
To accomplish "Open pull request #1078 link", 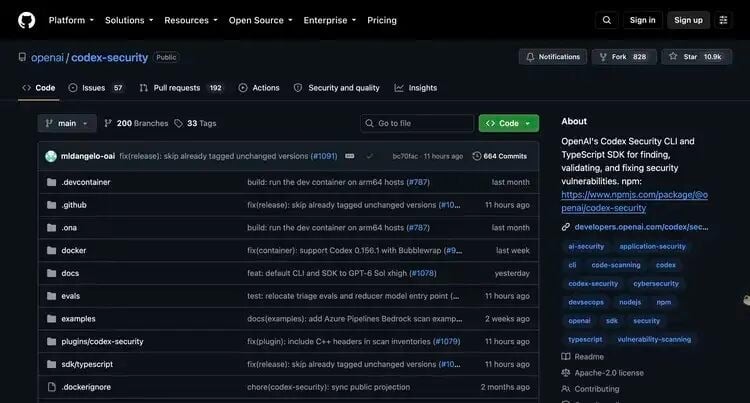I will (x=423, y=273).
